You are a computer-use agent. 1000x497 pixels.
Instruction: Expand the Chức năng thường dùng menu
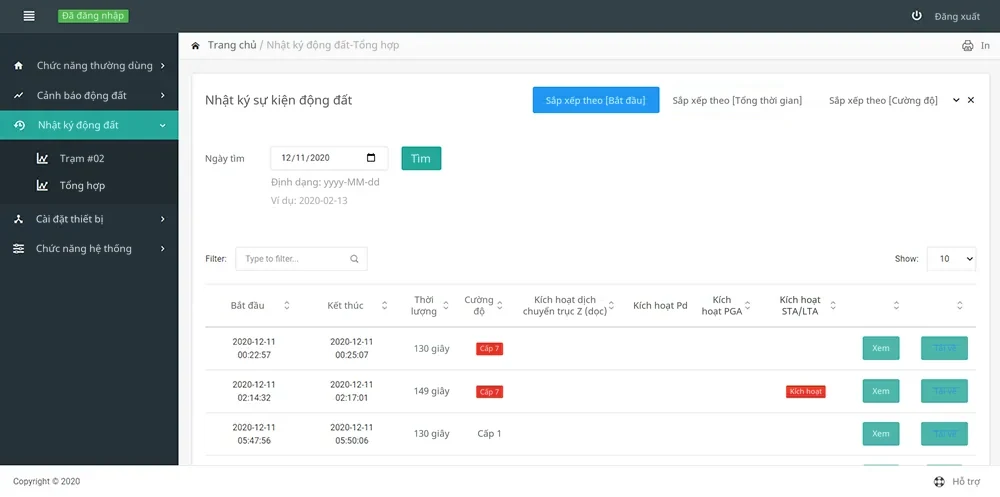pos(163,66)
